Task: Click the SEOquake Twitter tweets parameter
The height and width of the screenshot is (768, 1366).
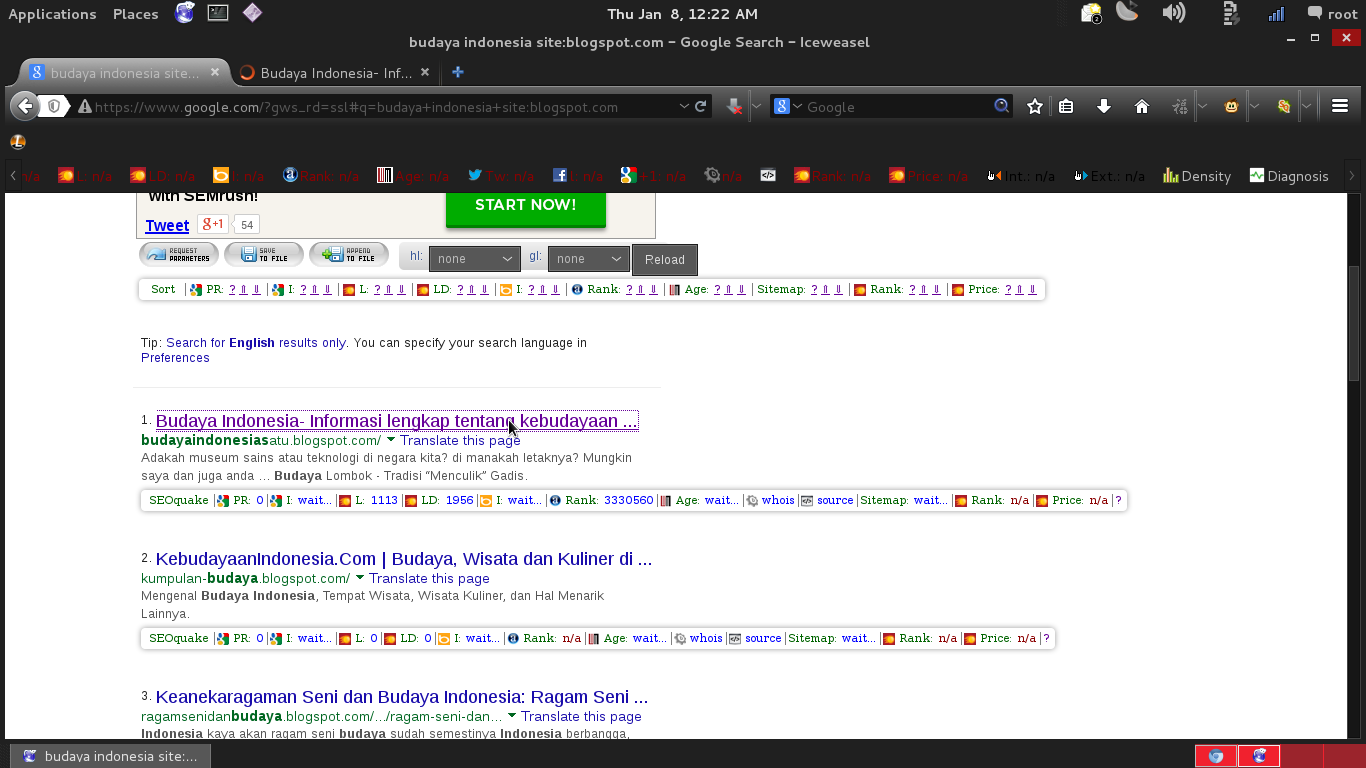Action: pyautogui.click(x=501, y=176)
